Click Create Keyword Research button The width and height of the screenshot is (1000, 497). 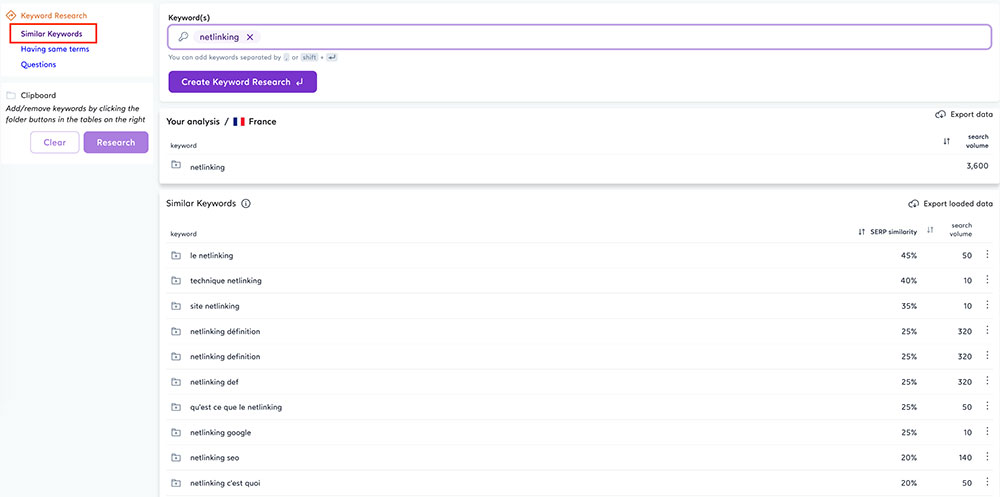tap(242, 82)
